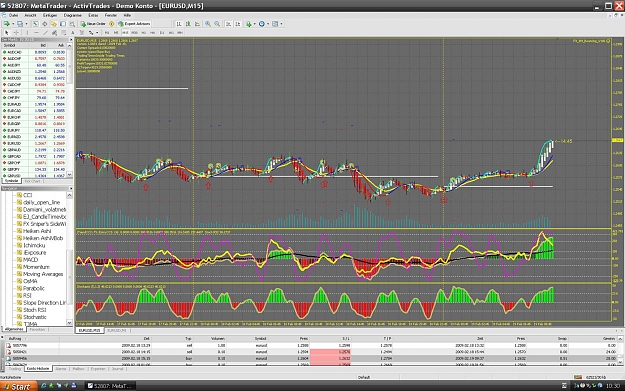Open the Fenster menu

pyautogui.click(x=111, y=15)
